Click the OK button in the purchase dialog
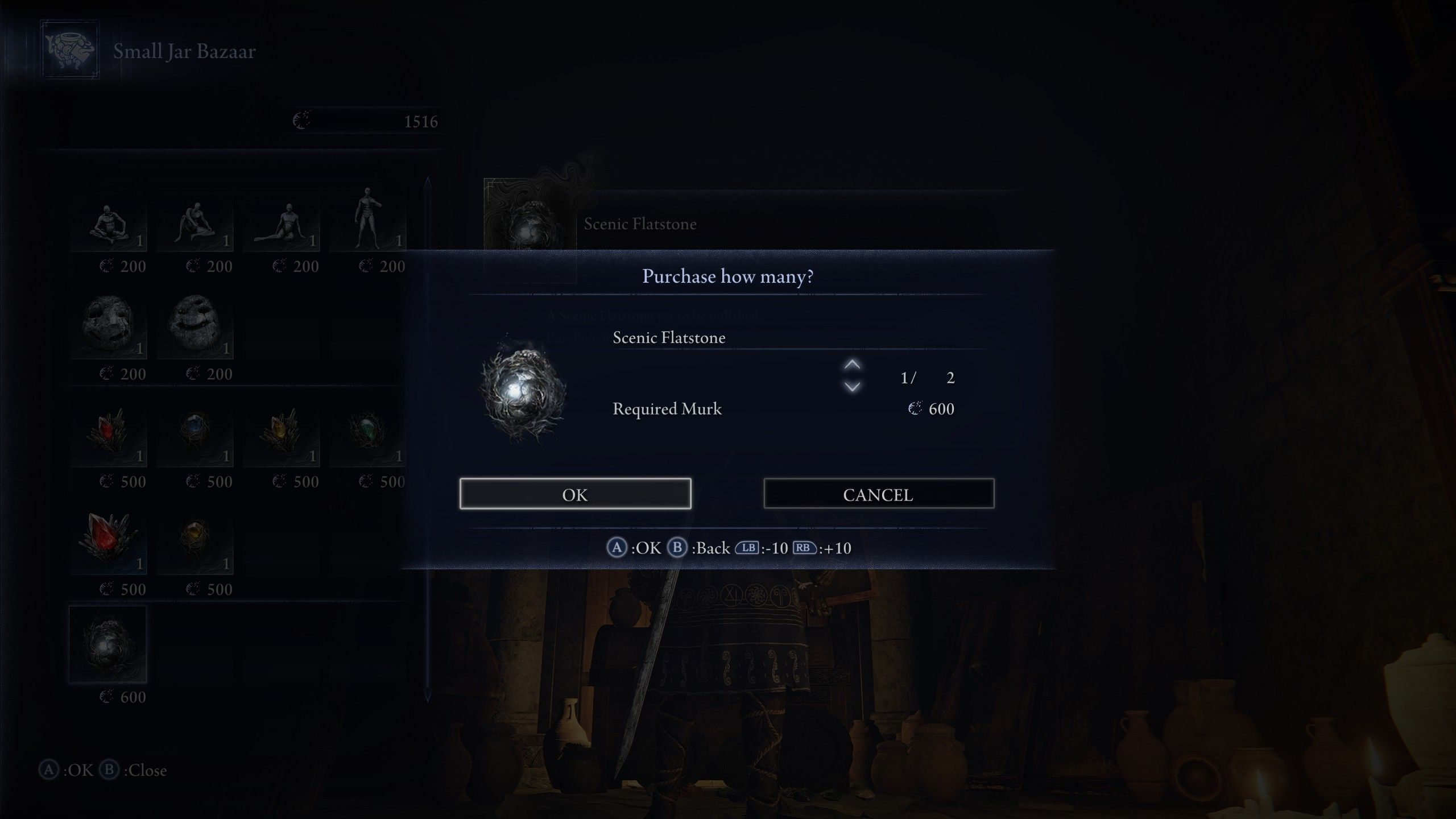Image resolution: width=1456 pixels, height=819 pixels. coord(575,494)
